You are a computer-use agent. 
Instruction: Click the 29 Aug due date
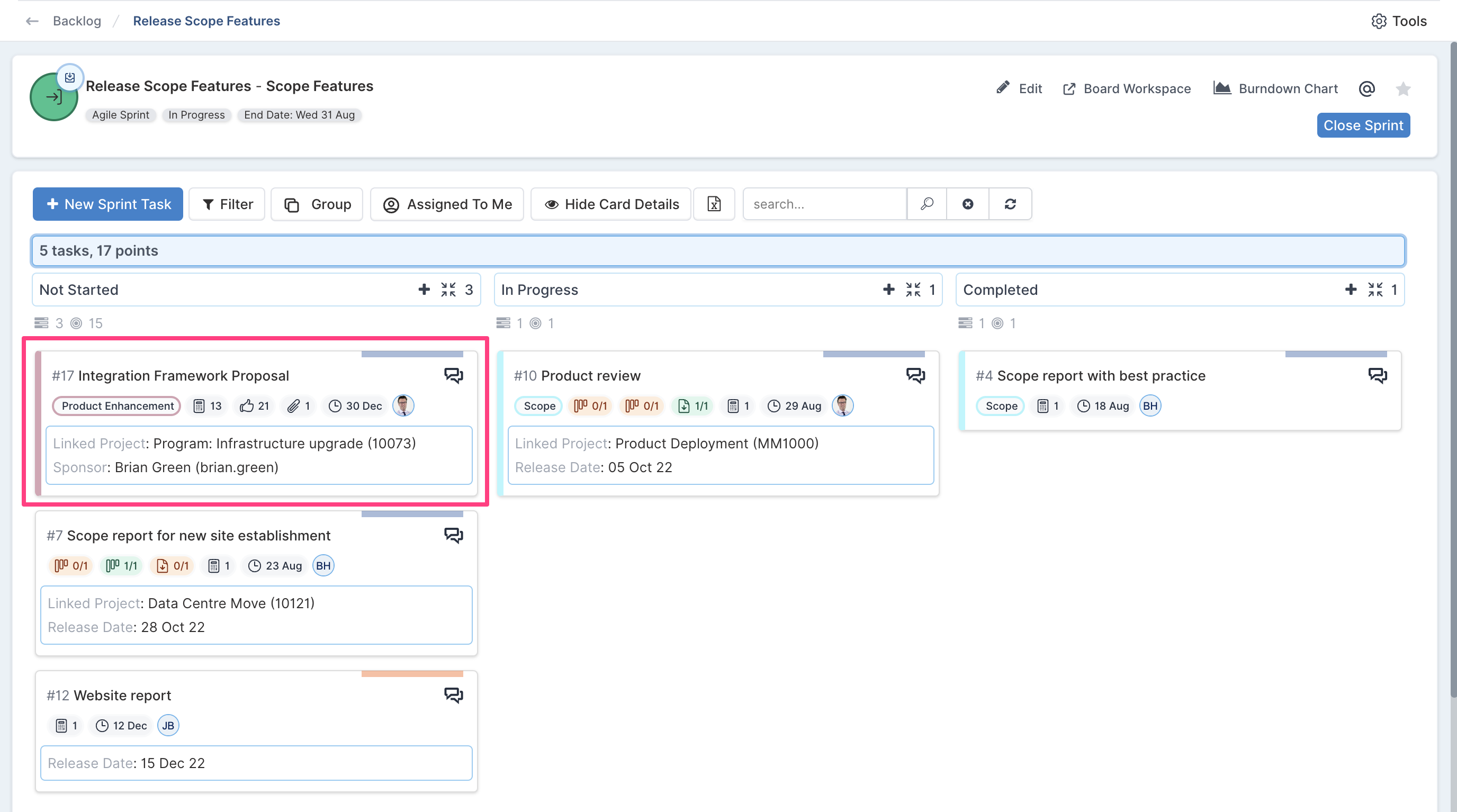tap(795, 406)
